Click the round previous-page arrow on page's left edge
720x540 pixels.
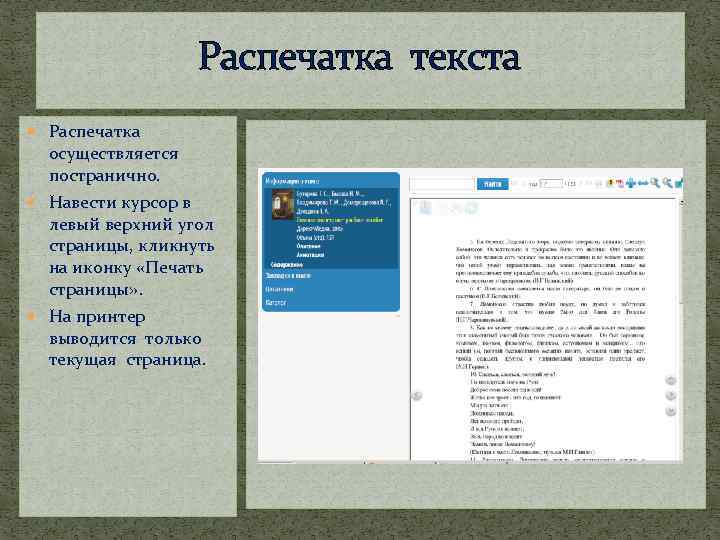tap(417, 396)
